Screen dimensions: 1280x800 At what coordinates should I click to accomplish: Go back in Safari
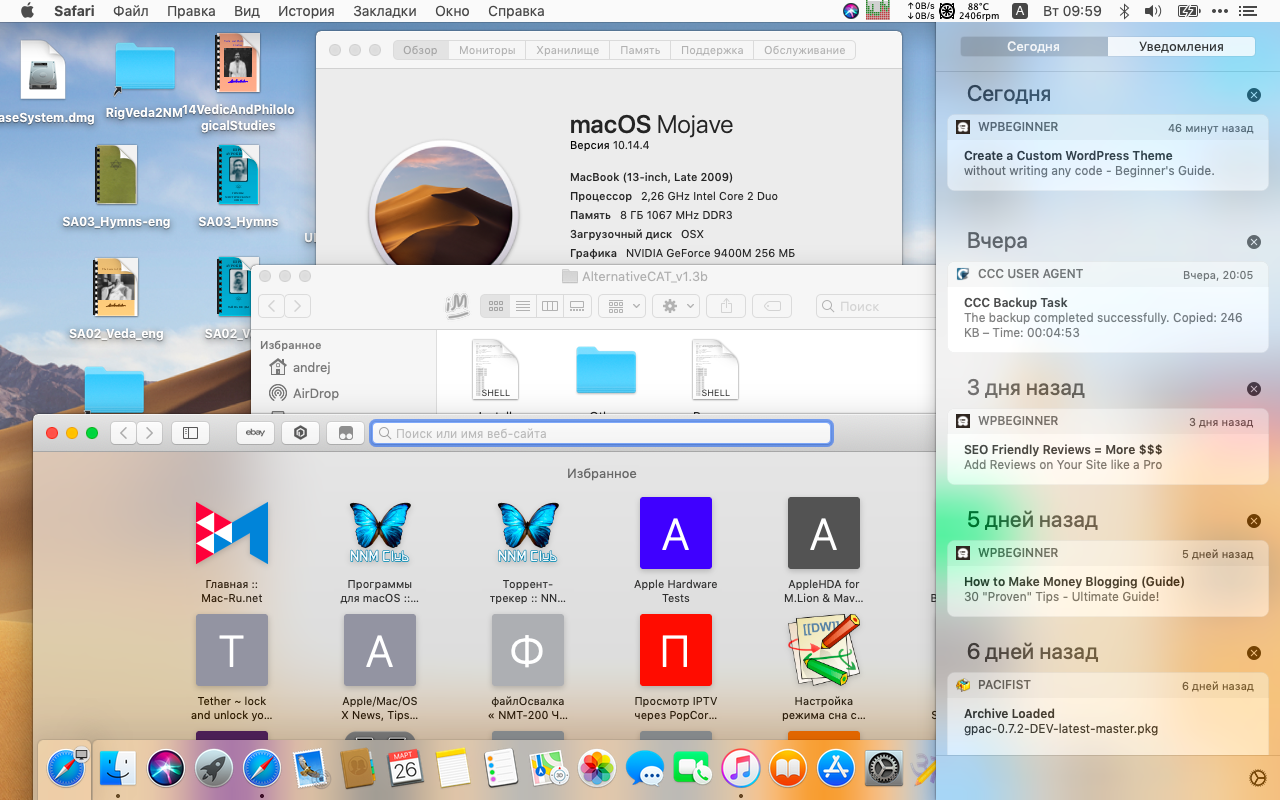123,433
